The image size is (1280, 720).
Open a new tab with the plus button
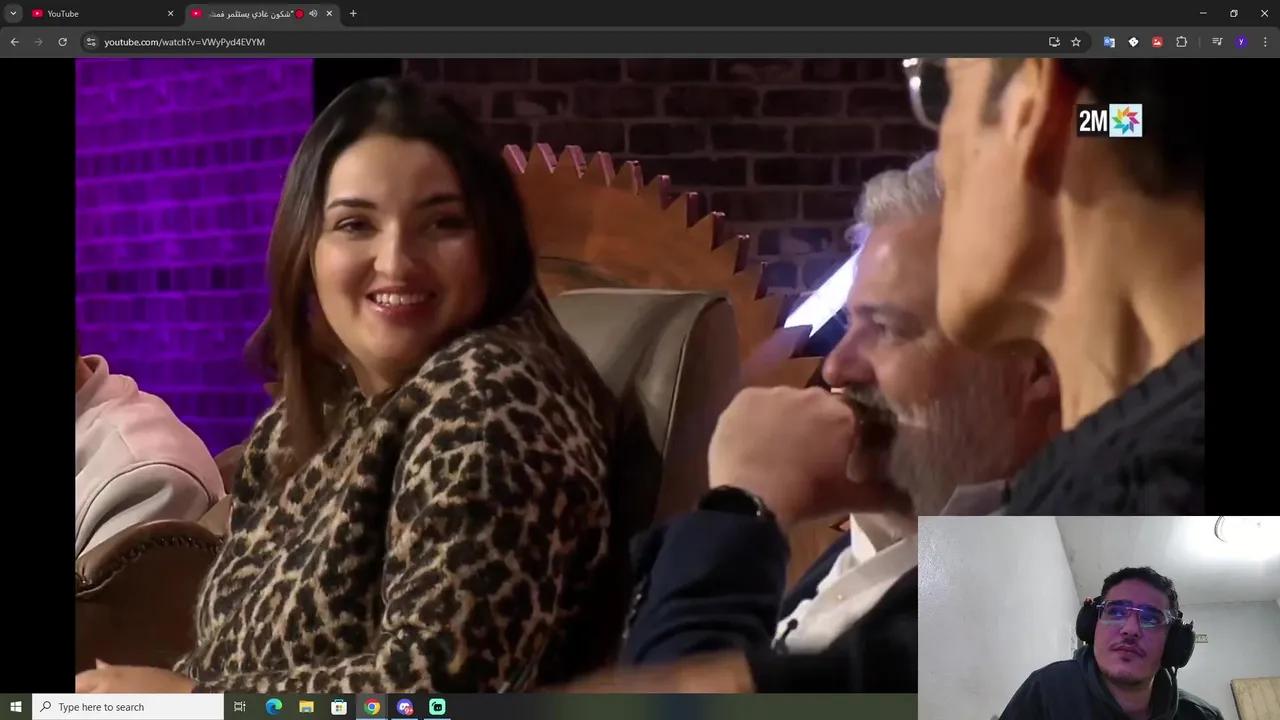click(353, 13)
